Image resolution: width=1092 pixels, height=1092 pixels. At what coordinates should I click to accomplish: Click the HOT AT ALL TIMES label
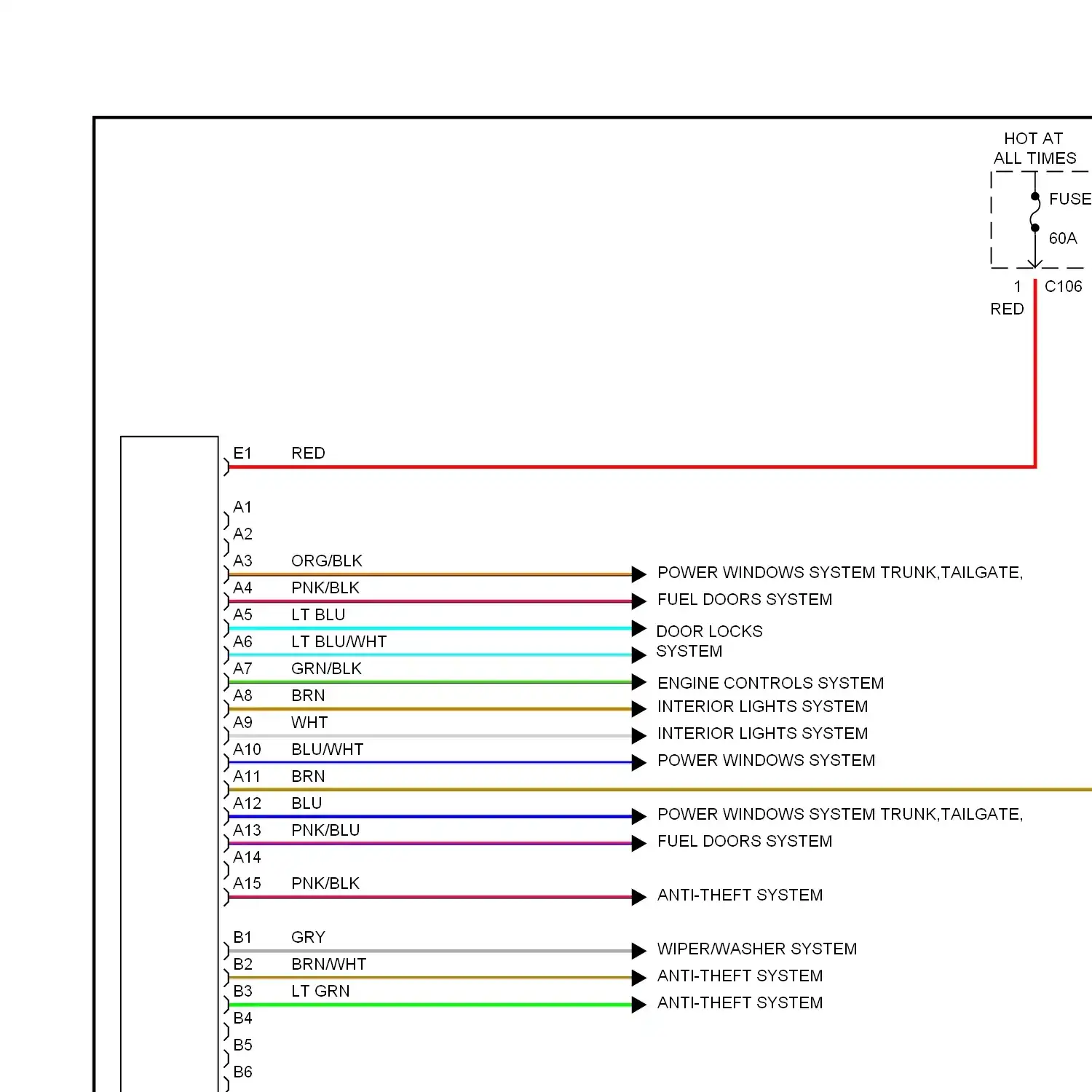coord(1034,149)
